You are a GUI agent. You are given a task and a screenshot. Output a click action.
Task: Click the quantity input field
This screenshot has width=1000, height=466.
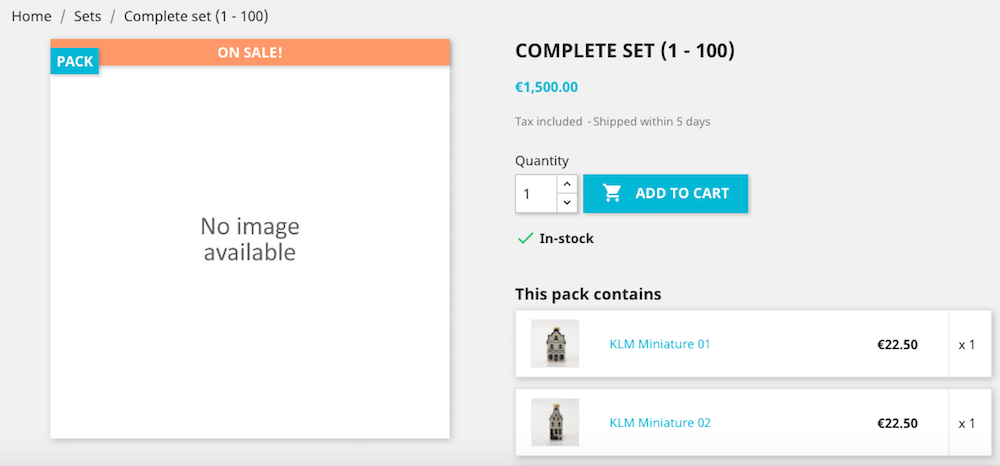click(536, 194)
